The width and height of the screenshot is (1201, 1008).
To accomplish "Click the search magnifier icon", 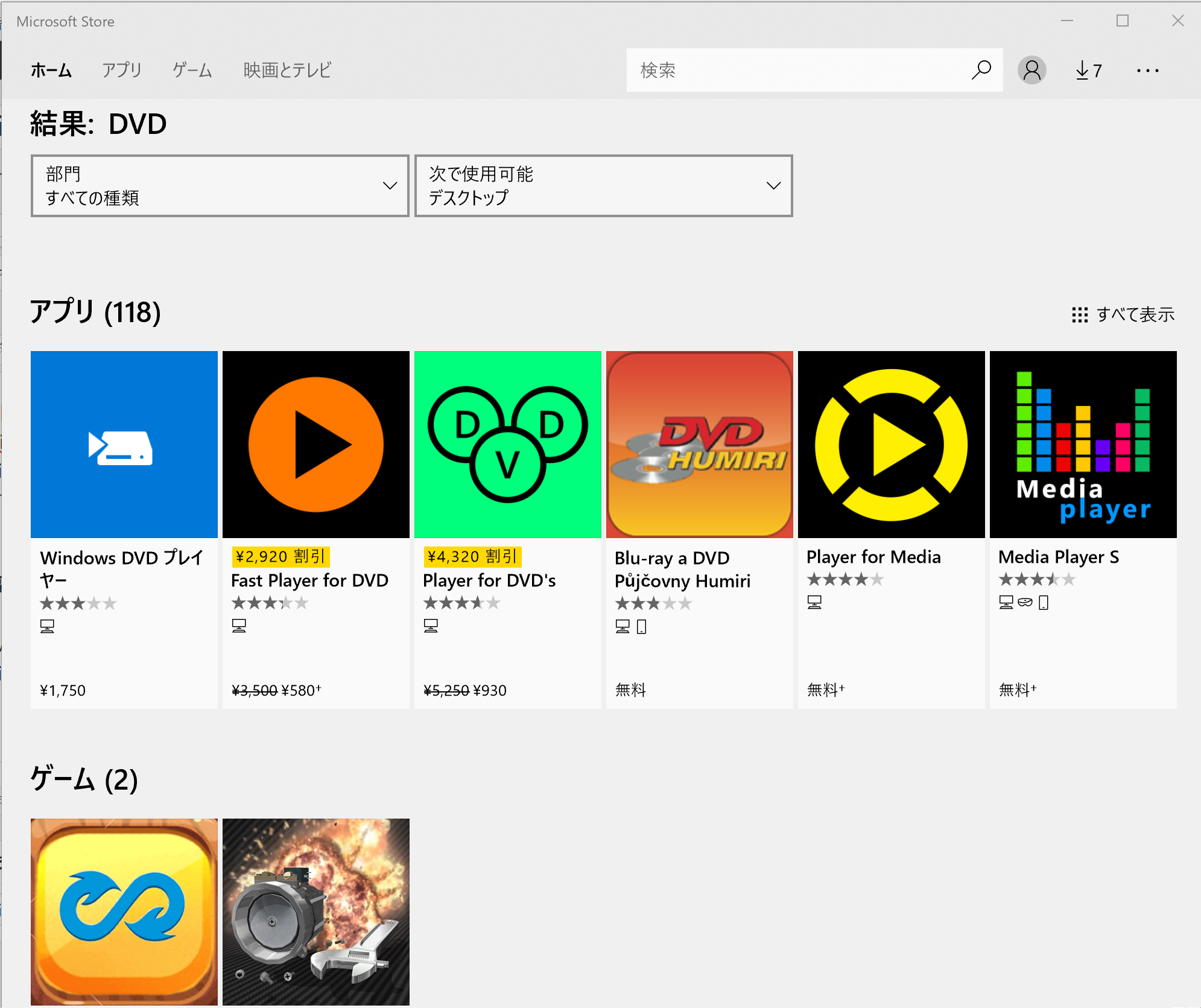I will point(979,70).
